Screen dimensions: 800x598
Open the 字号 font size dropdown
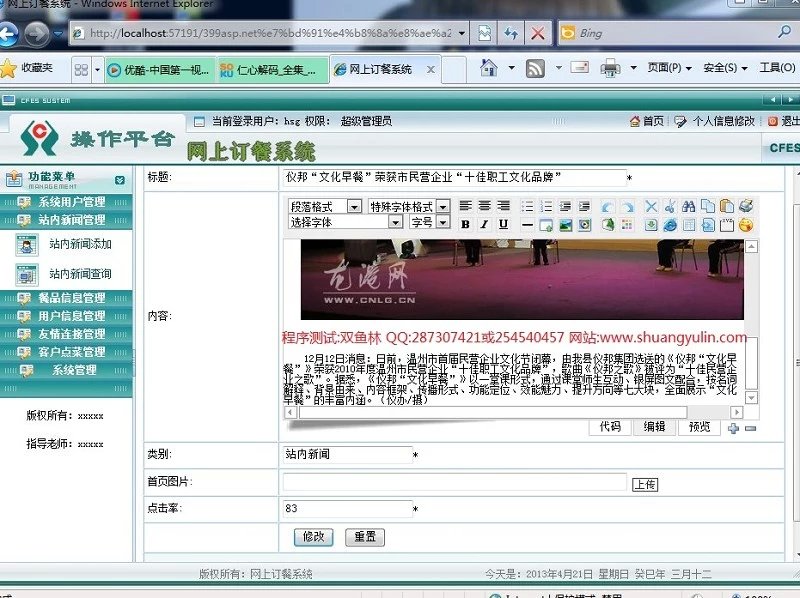click(x=443, y=222)
